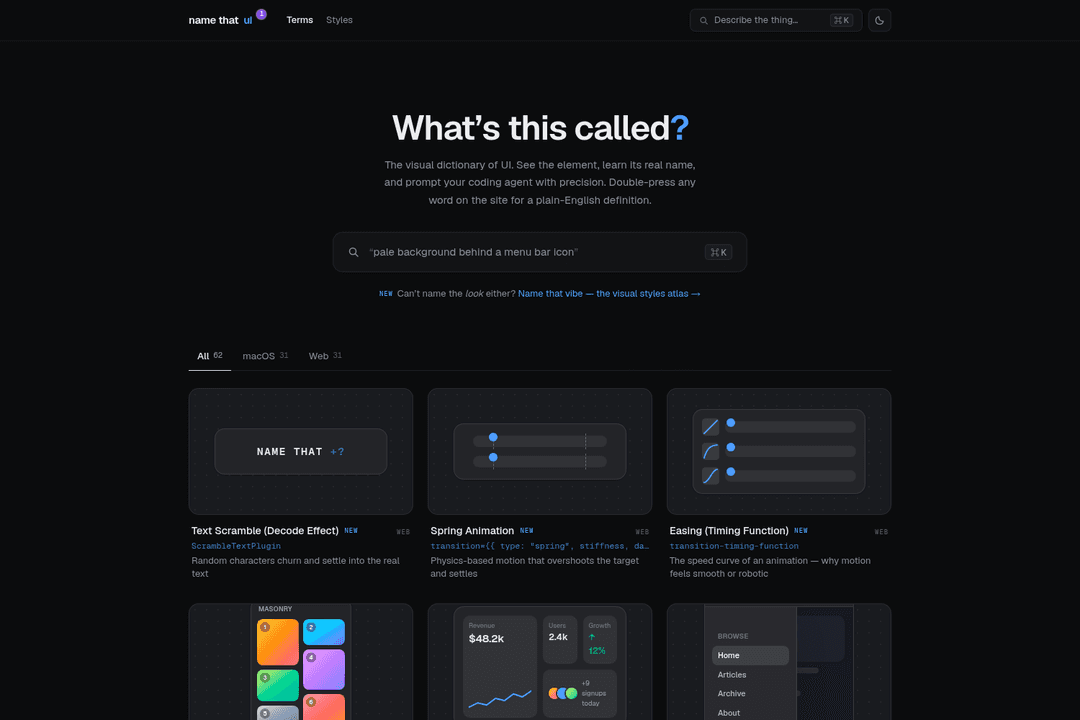The height and width of the screenshot is (720, 1080).
Task: Click the ease-in-out curve icon in bottom row
Action: click(710, 475)
